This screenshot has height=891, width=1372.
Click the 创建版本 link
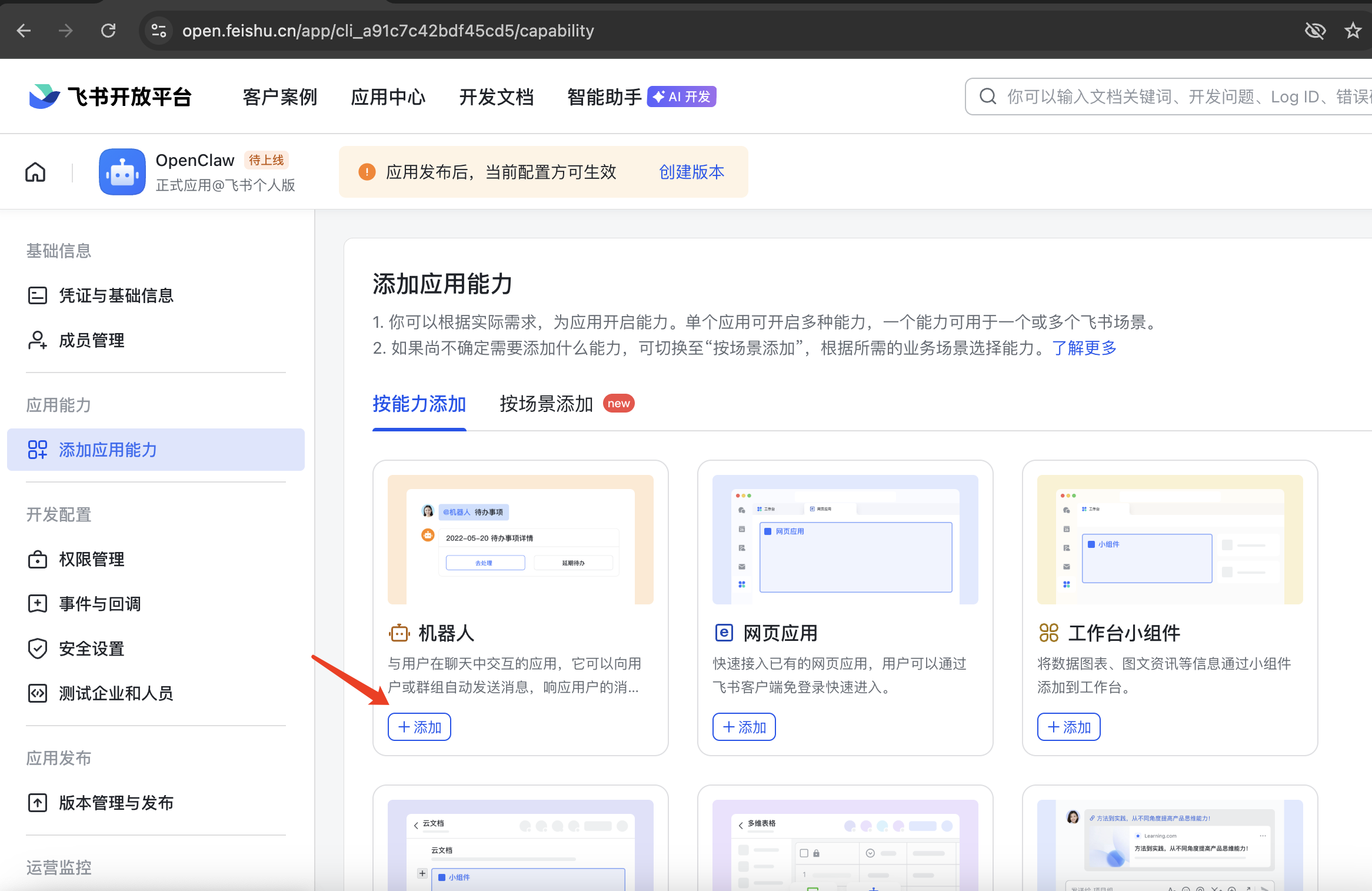(691, 172)
